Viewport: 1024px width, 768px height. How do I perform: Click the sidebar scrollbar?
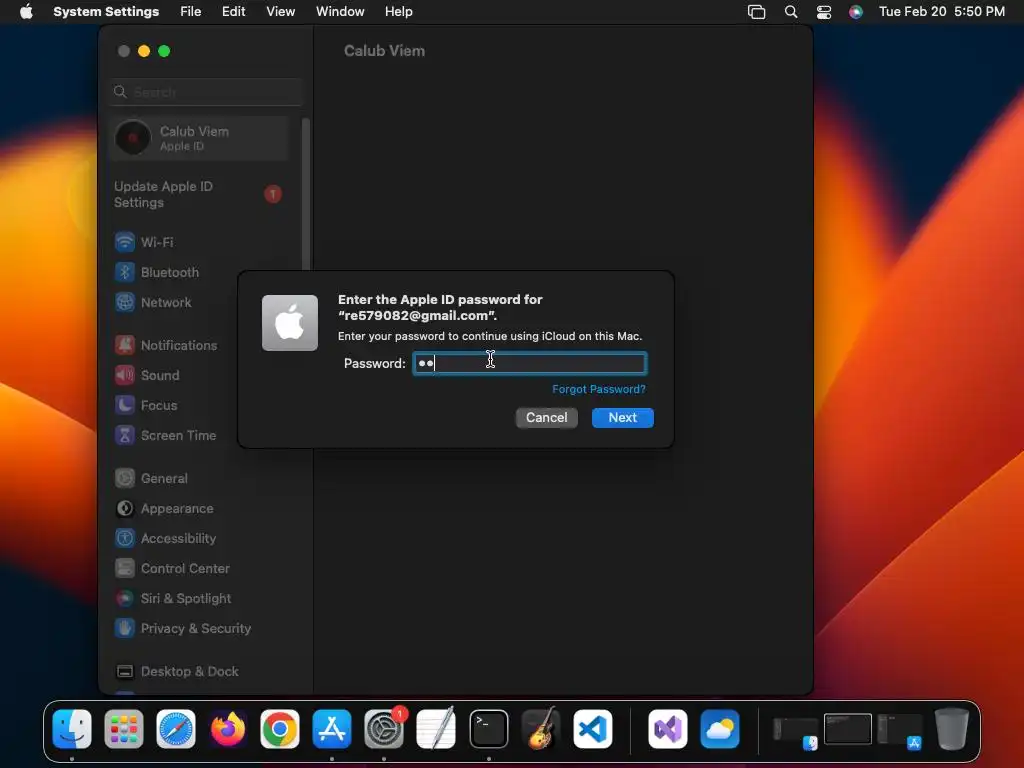tap(305, 196)
